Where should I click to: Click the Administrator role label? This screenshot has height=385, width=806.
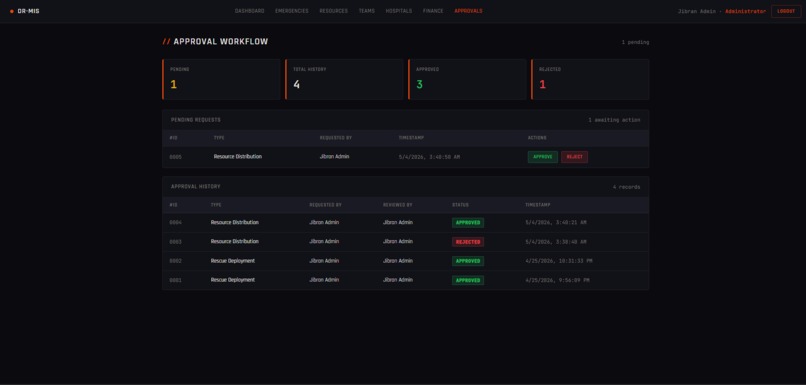pos(745,11)
